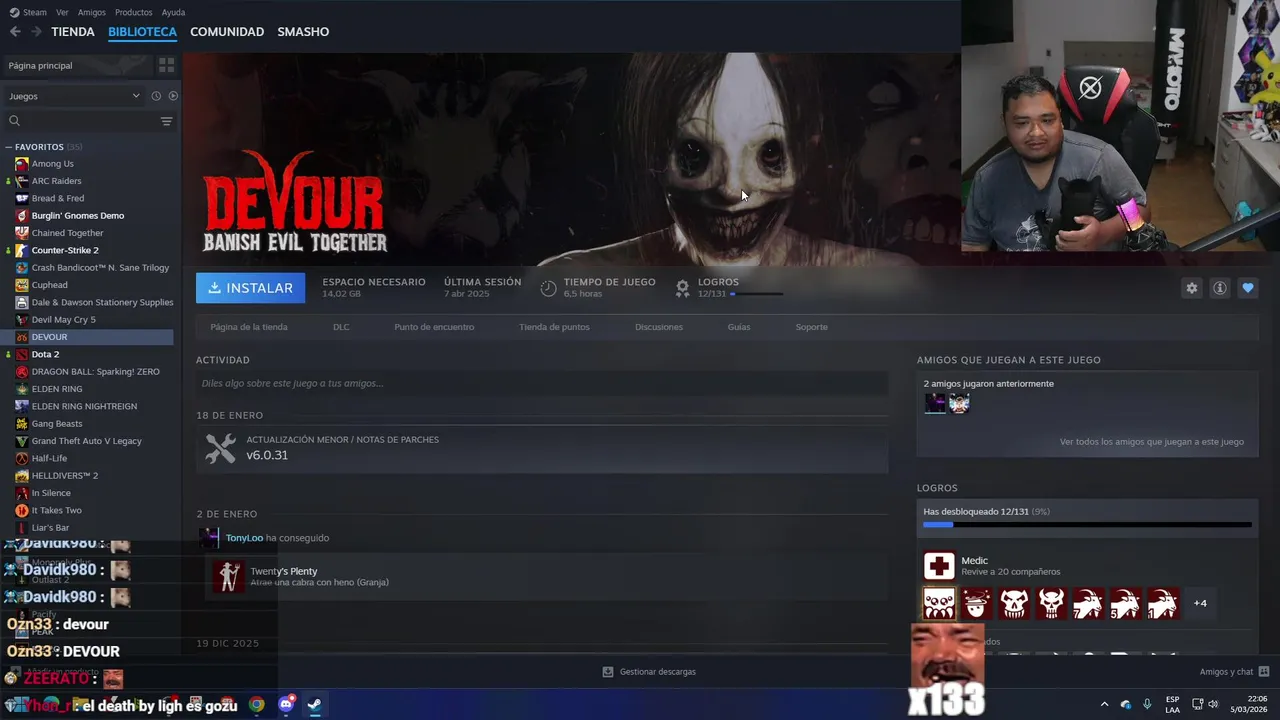The width and height of the screenshot is (1280, 720).
Task: Open Chrome from the Windows taskbar
Action: pos(257,704)
